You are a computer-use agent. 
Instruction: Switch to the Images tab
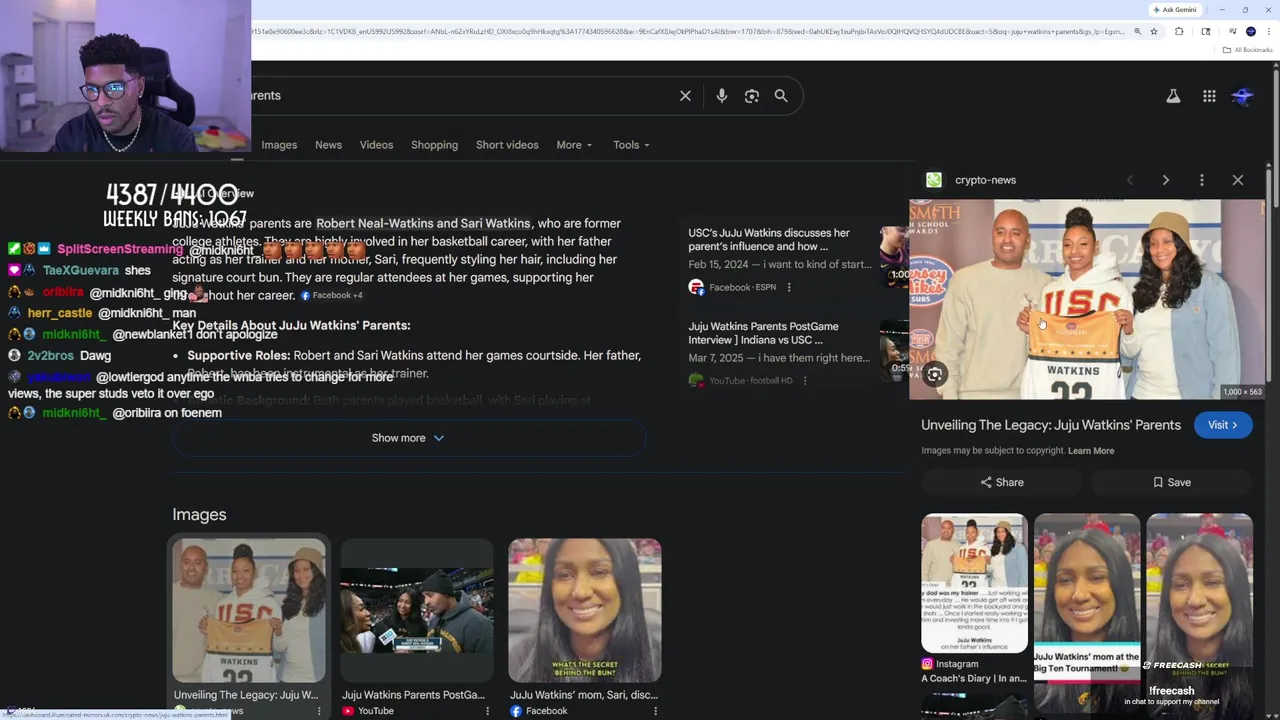click(x=279, y=145)
